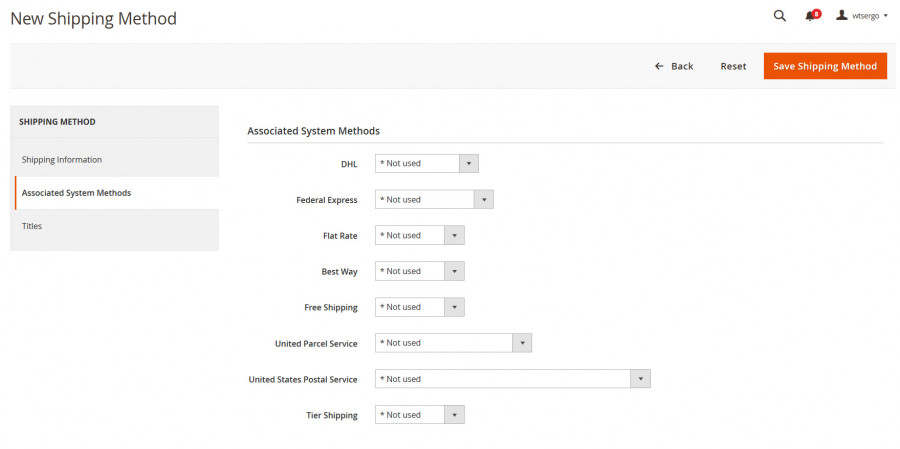Open the Best Way dropdown
This screenshot has width=900, height=449.
coord(420,271)
